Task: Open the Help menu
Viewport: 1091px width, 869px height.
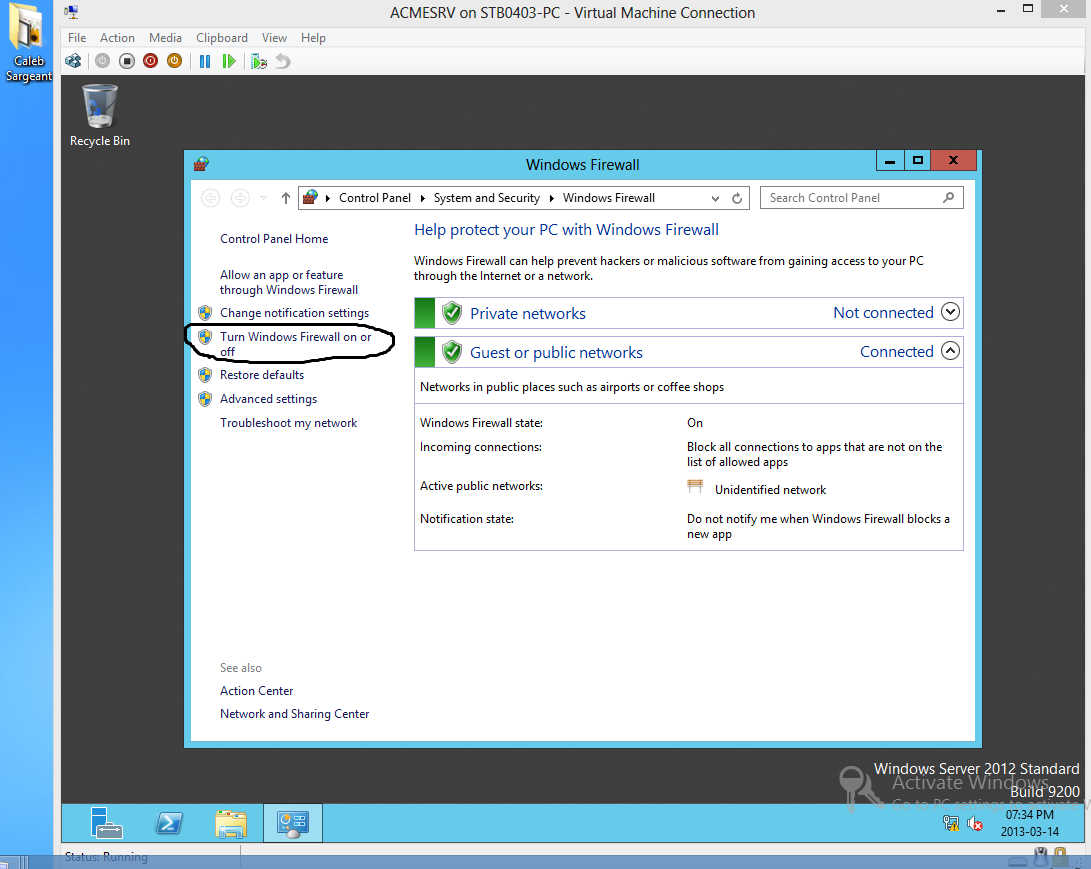Action: 313,38
